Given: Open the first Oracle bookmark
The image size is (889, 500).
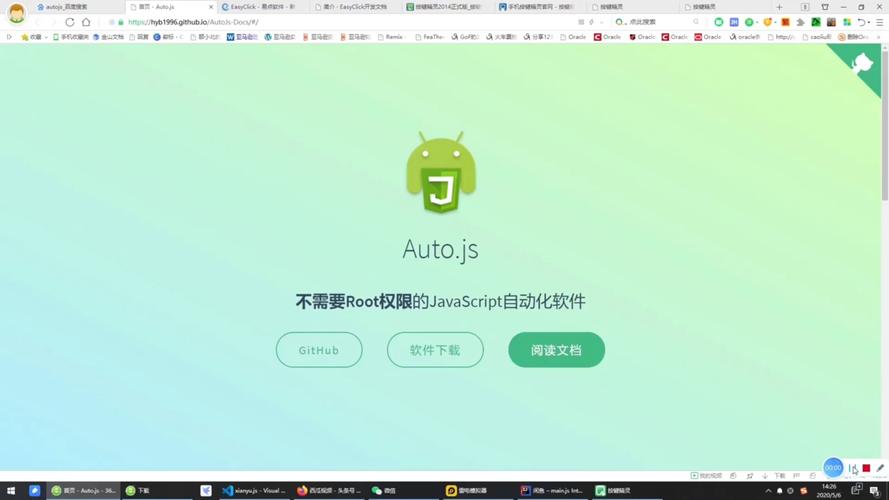Looking at the screenshot, I should 573,37.
